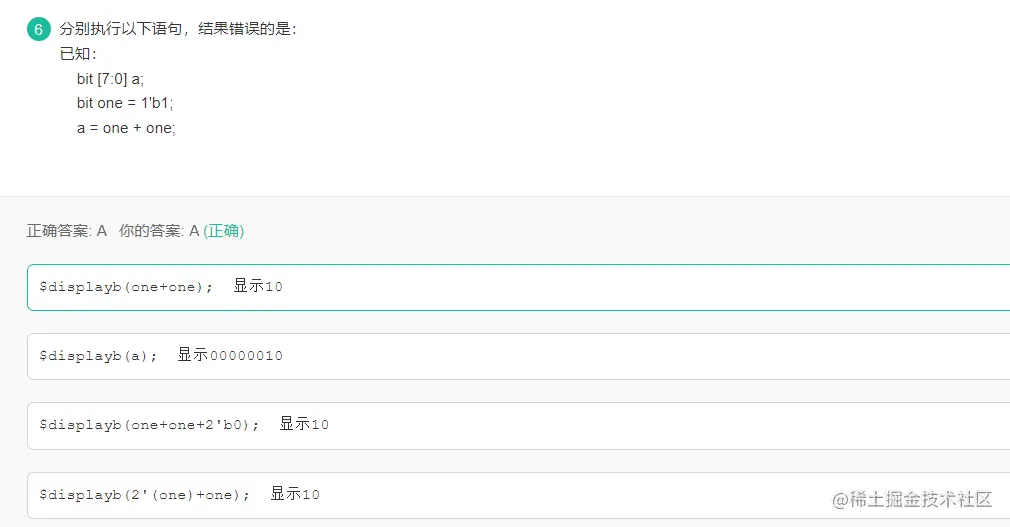Choose option $displayb(one+one+2'b0); 显示10

coord(518,425)
